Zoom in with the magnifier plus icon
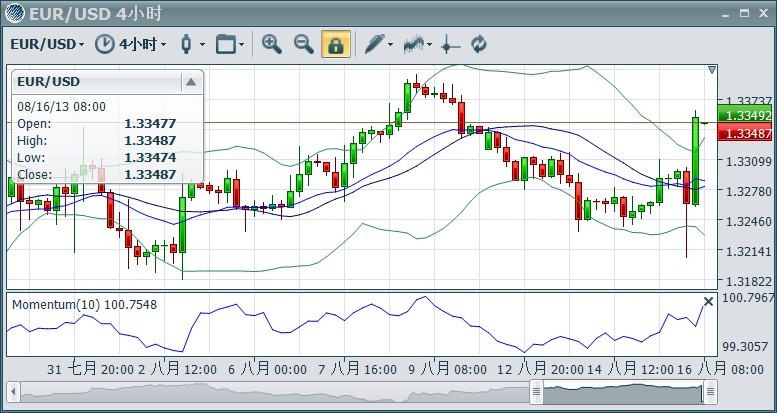This screenshot has width=777, height=413. [x=272, y=44]
